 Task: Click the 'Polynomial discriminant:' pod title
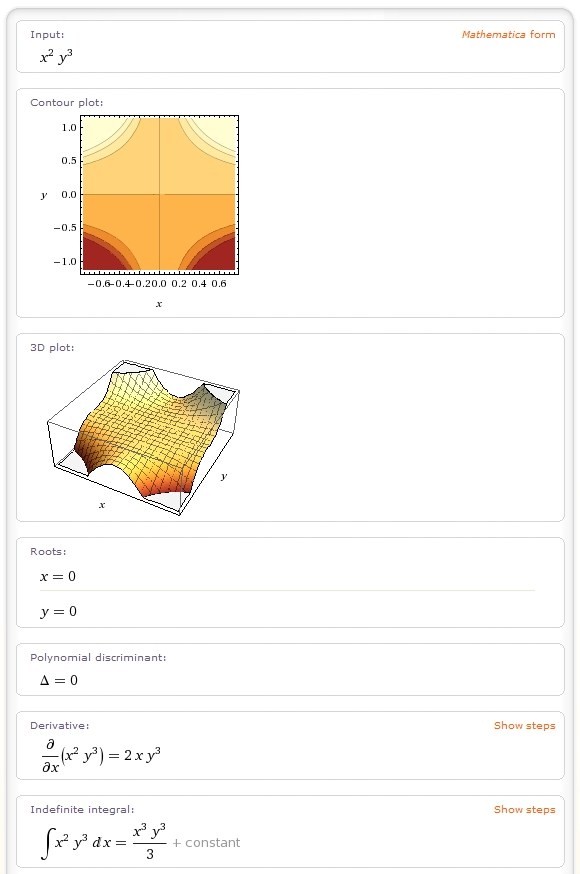click(x=98, y=658)
